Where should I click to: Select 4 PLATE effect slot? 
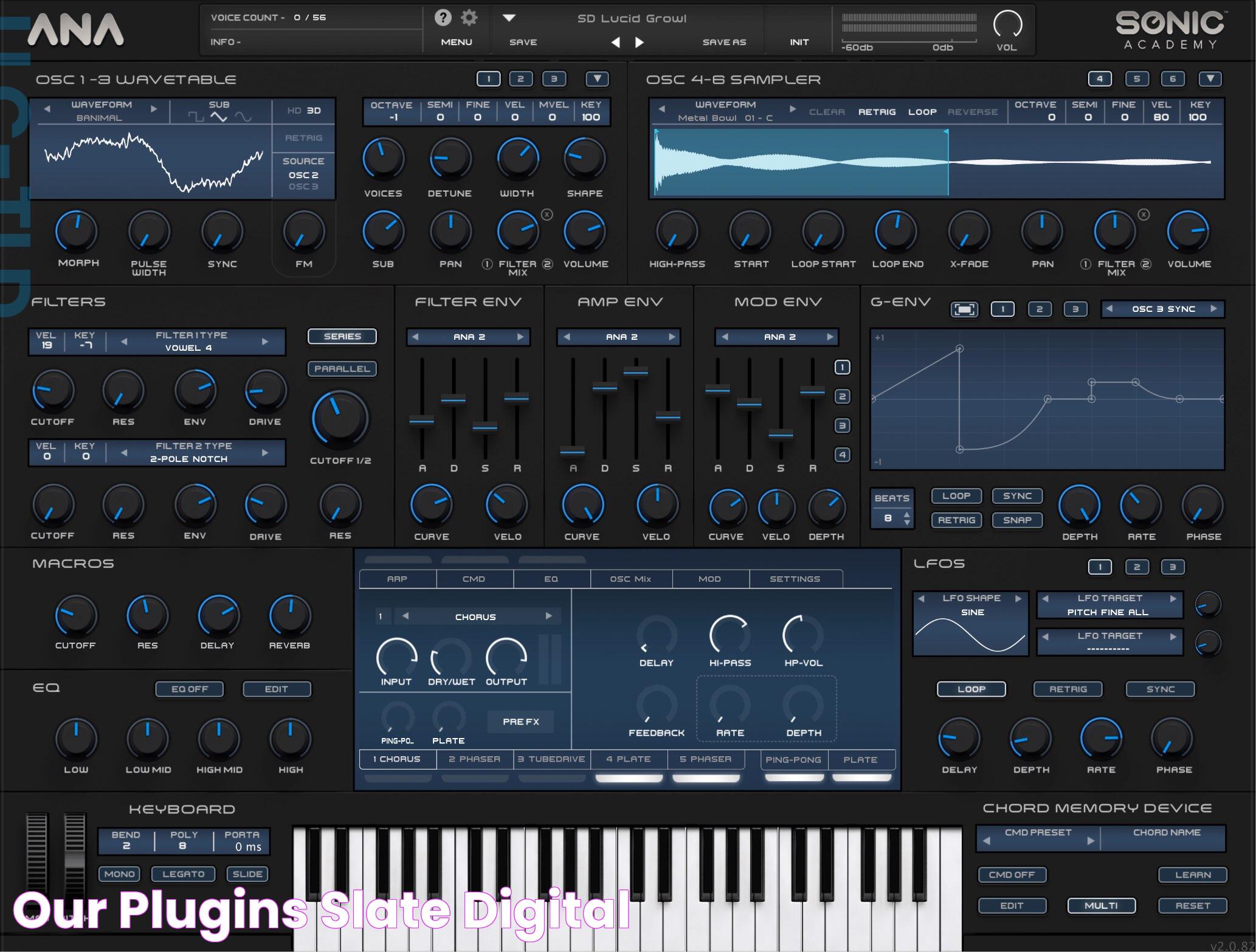pos(629,759)
